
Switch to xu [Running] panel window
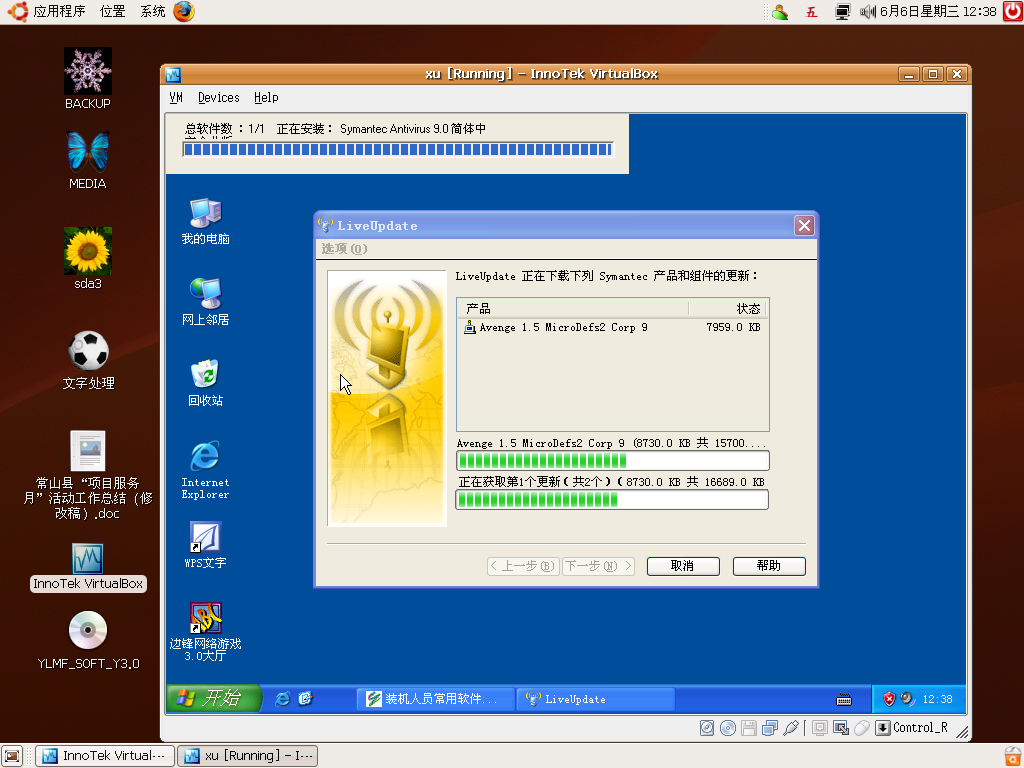pos(248,756)
